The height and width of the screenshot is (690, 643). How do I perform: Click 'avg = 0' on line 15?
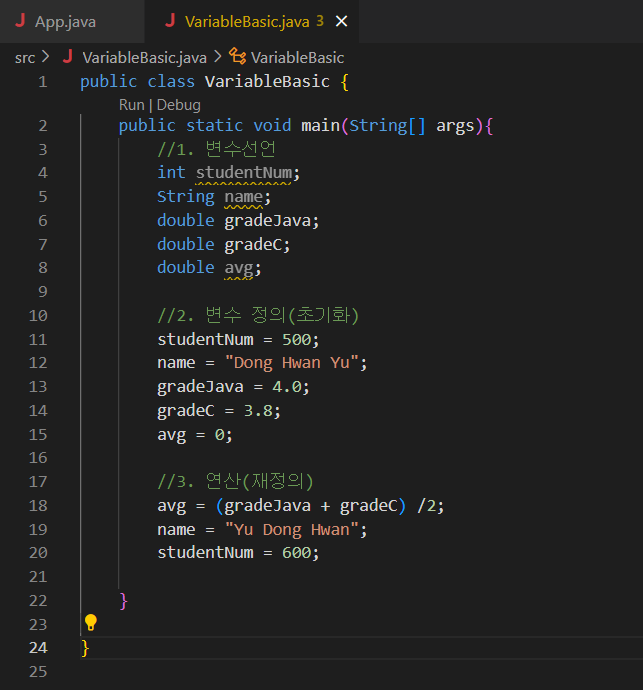pyautogui.click(x=191, y=435)
